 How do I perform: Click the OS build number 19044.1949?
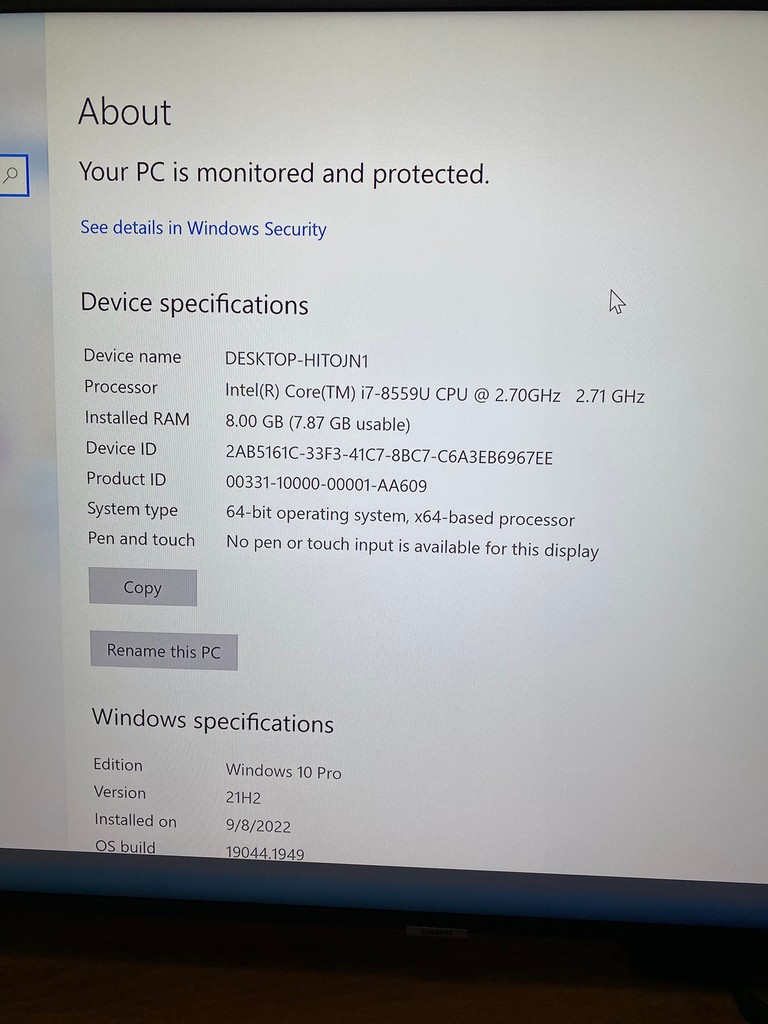pyautogui.click(x=265, y=853)
